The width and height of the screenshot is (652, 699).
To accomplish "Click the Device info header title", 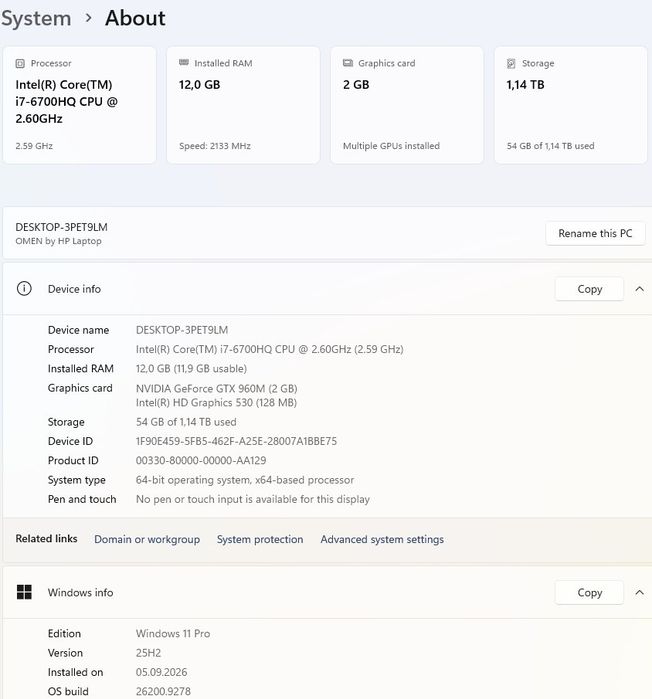I will 74,289.
